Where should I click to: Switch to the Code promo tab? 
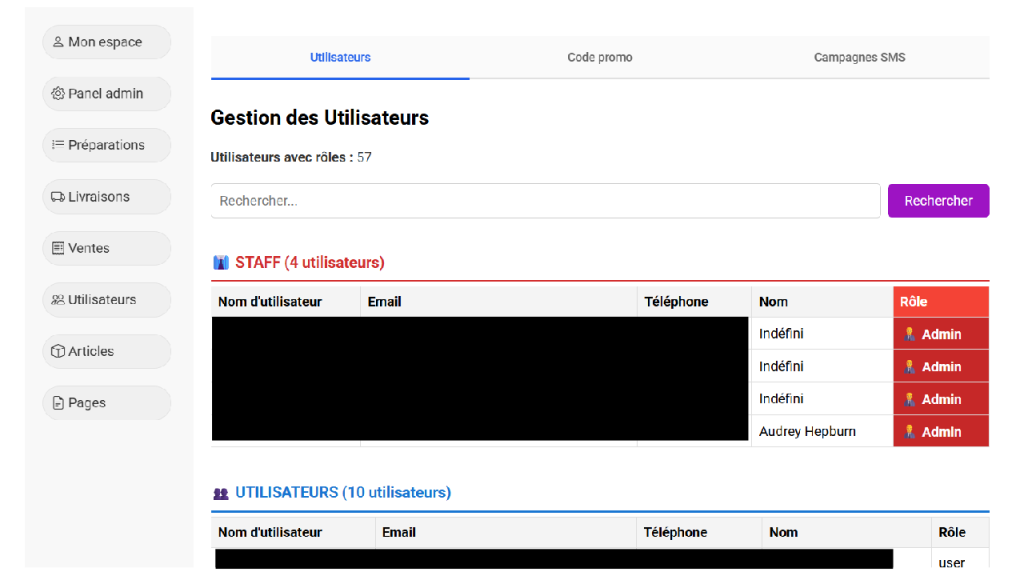click(x=599, y=58)
